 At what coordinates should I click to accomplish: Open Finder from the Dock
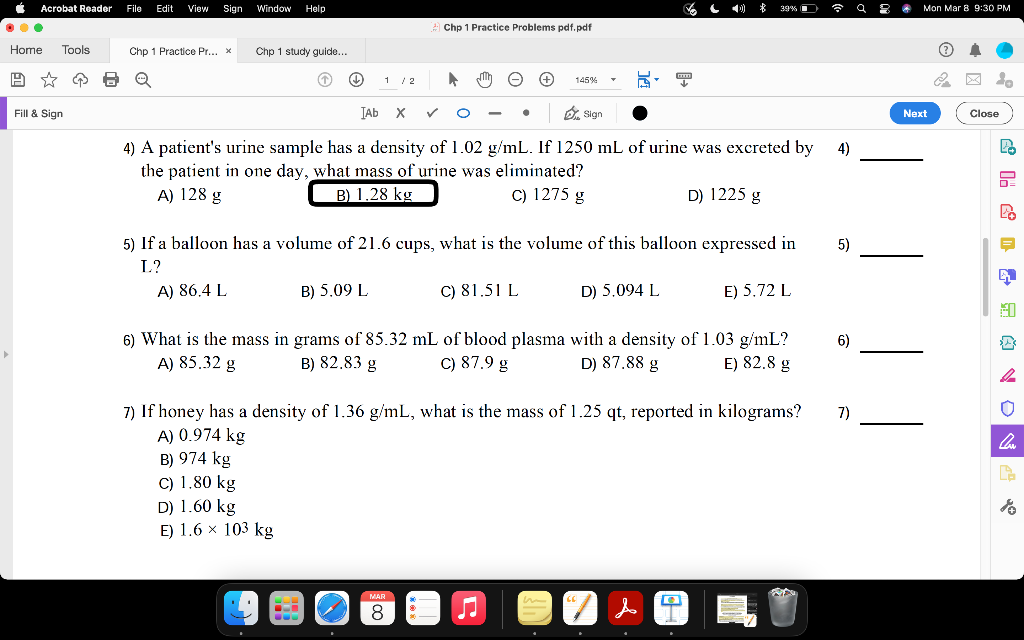pyautogui.click(x=241, y=608)
